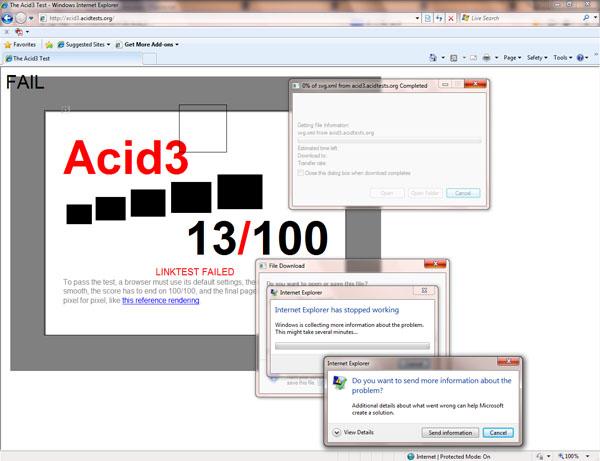Click the Internet zone globe icon
Screen dimensions: 600x461
coord(411,456)
